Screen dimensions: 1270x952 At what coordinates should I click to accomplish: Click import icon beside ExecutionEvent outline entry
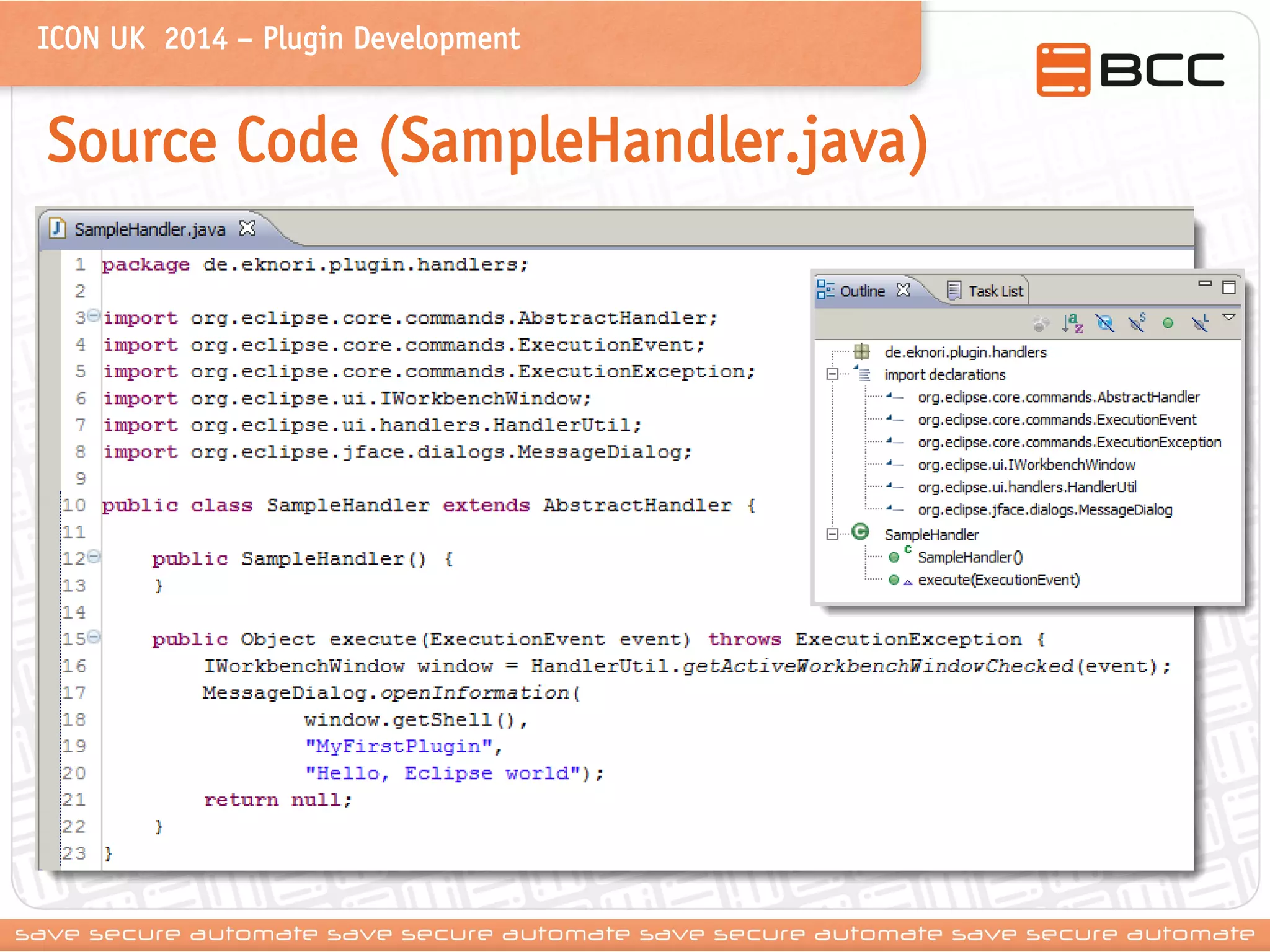pos(894,419)
